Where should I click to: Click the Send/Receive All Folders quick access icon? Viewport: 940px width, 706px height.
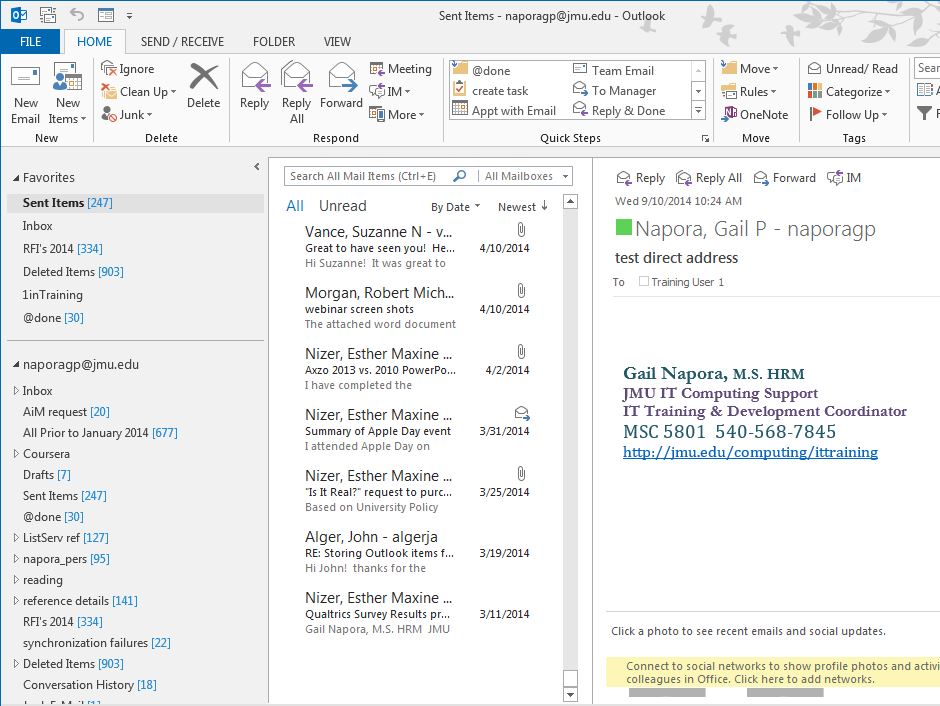tap(48, 15)
